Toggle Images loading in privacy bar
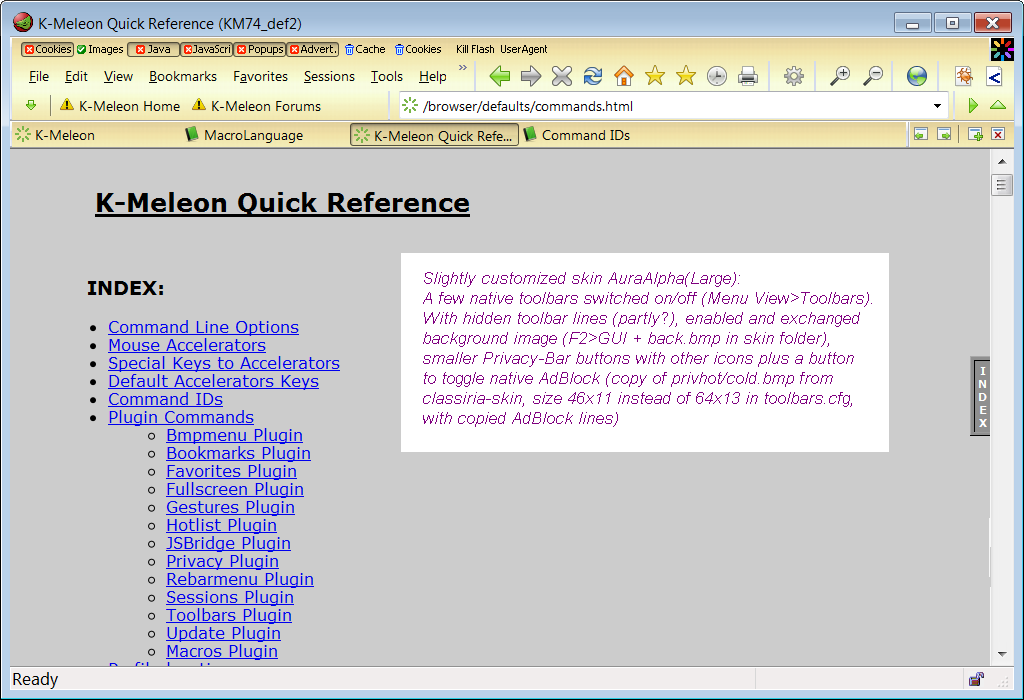The height and width of the screenshot is (700, 1024). pos(100,49)
